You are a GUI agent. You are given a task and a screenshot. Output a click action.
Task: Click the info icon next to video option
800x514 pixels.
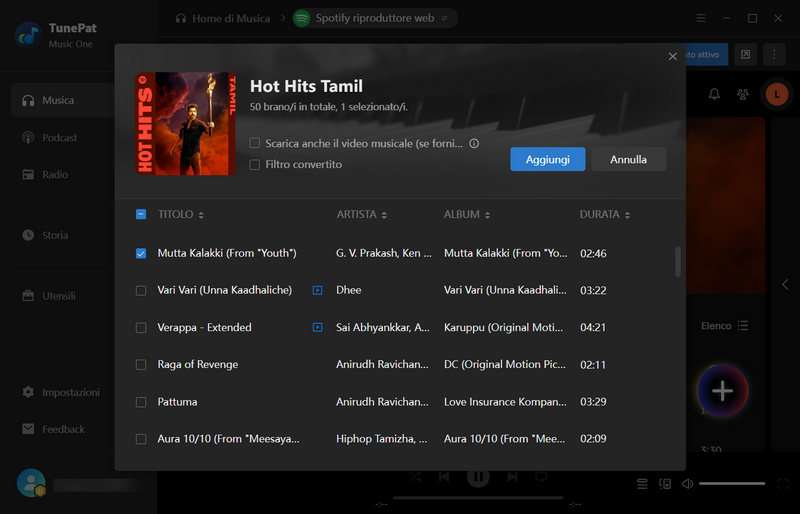(474, 143)
